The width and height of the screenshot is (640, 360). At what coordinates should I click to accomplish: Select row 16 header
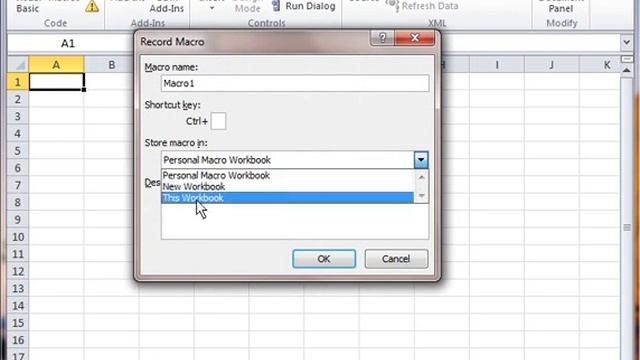click(18, 340)
